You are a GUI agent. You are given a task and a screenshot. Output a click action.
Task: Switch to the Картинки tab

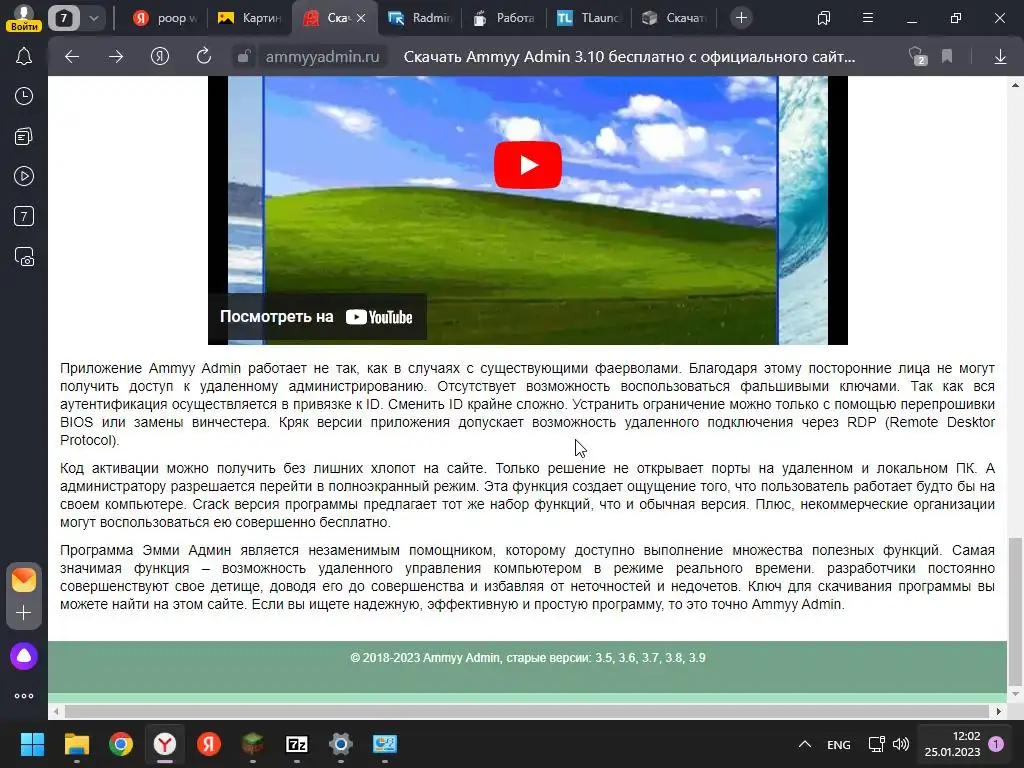[249, 18]
